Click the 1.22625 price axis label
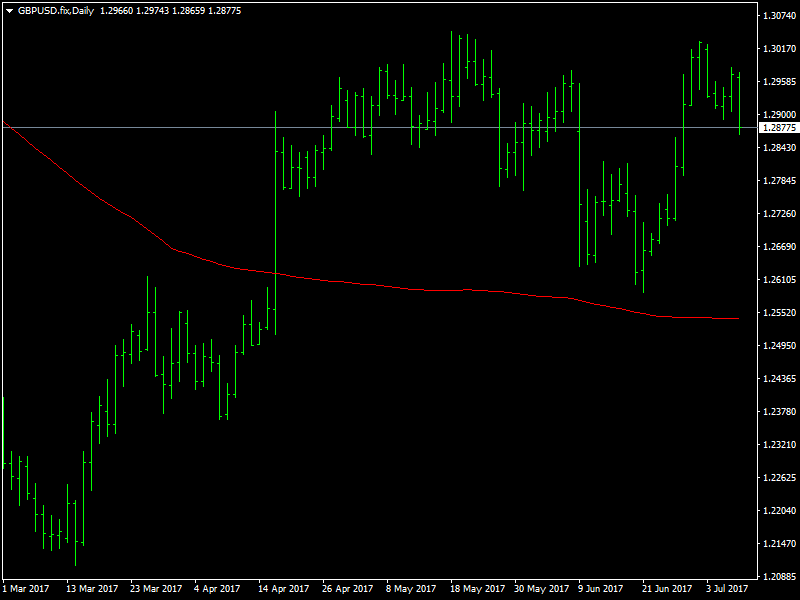The image size is (800, 600). pos(779,478)
